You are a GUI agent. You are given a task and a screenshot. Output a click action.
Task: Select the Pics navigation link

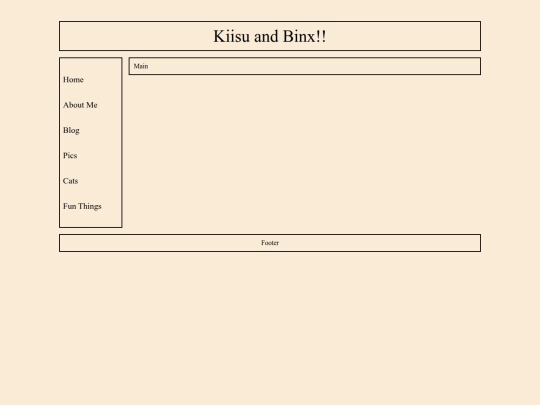point(70,156)
